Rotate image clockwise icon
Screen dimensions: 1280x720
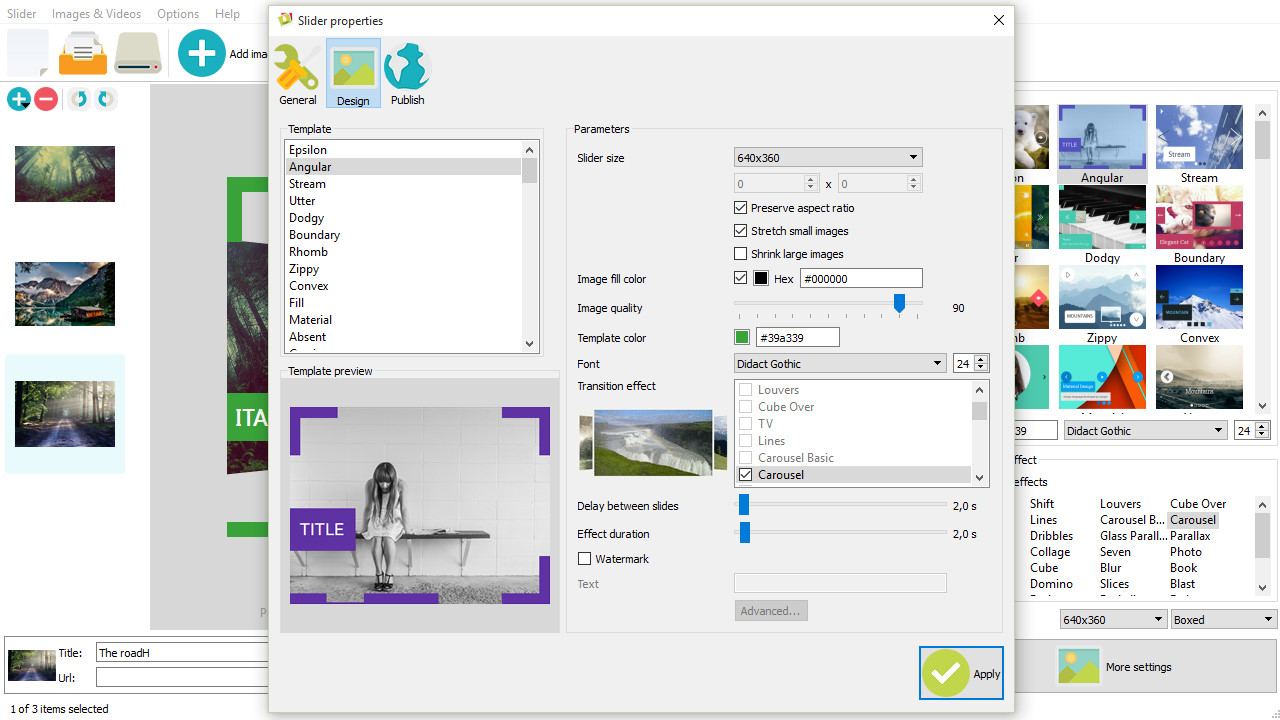(x=105, y=99)
